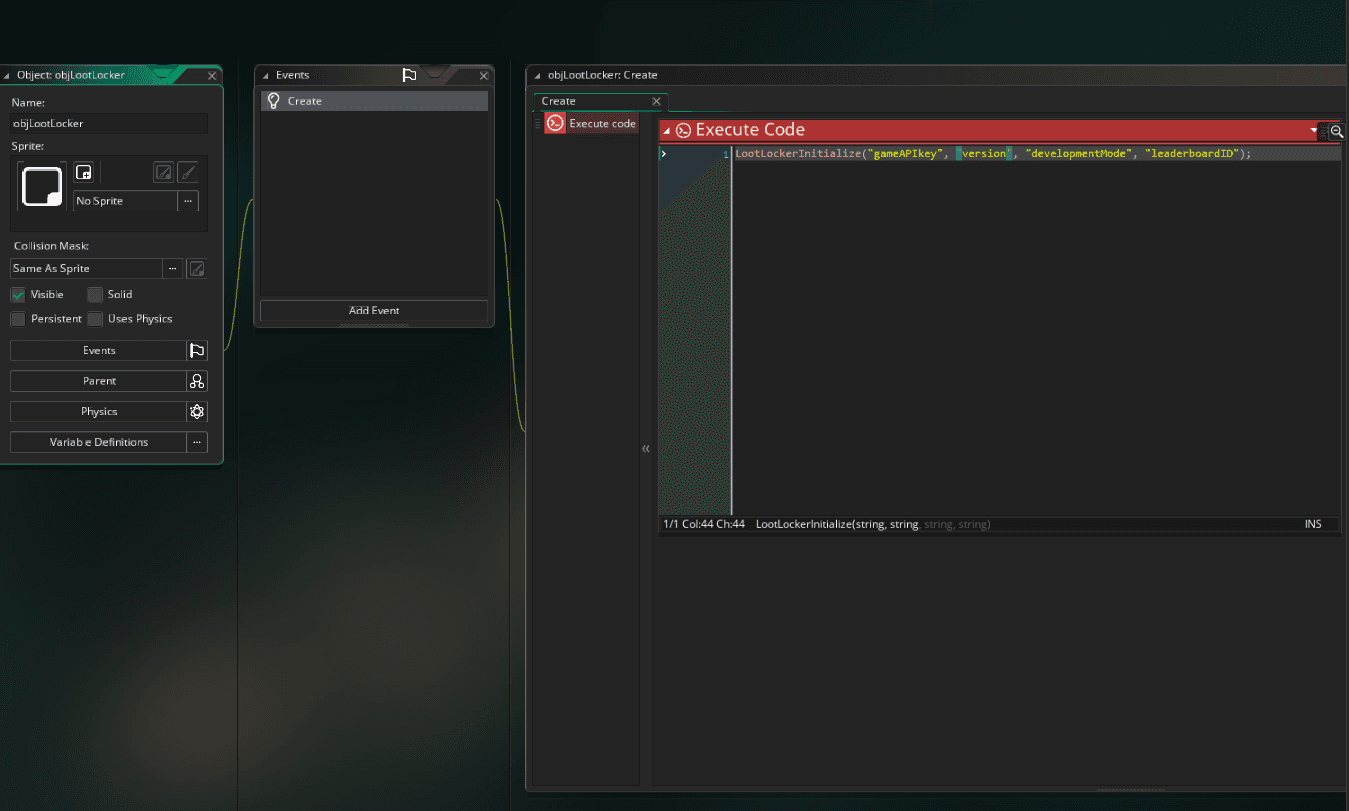Select the Create tab in code window
Image resolution: width=1349 pixels, height=811 pixels.
point(559,101)
